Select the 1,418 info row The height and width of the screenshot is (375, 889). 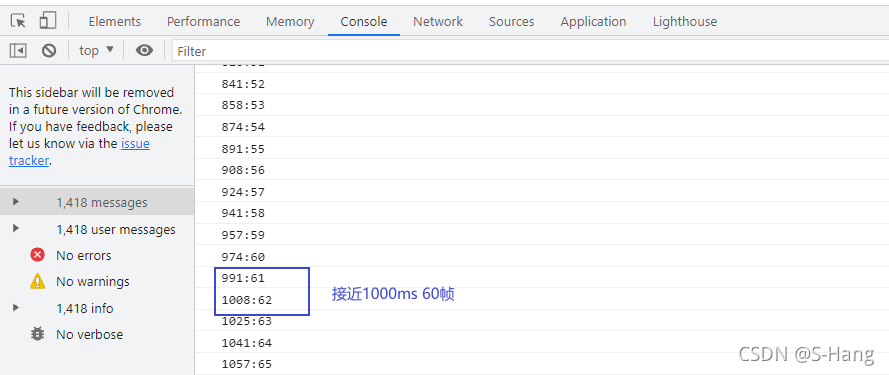click(97, 308)
